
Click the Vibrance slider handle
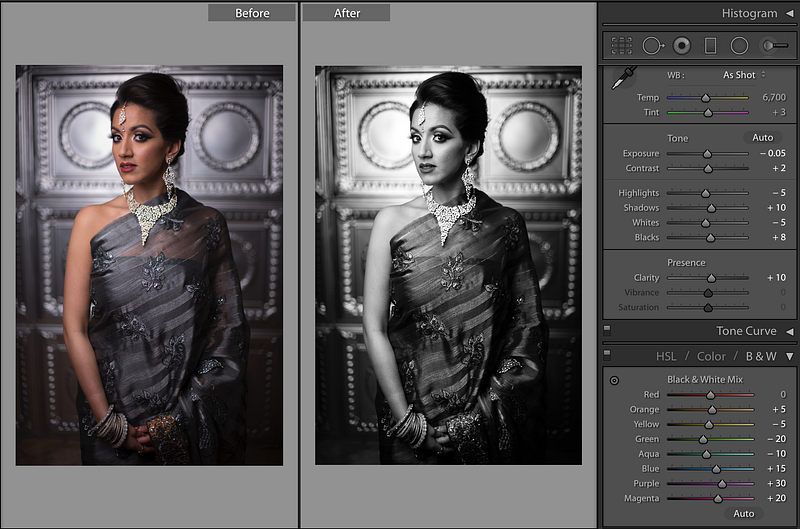pos(708,293)
